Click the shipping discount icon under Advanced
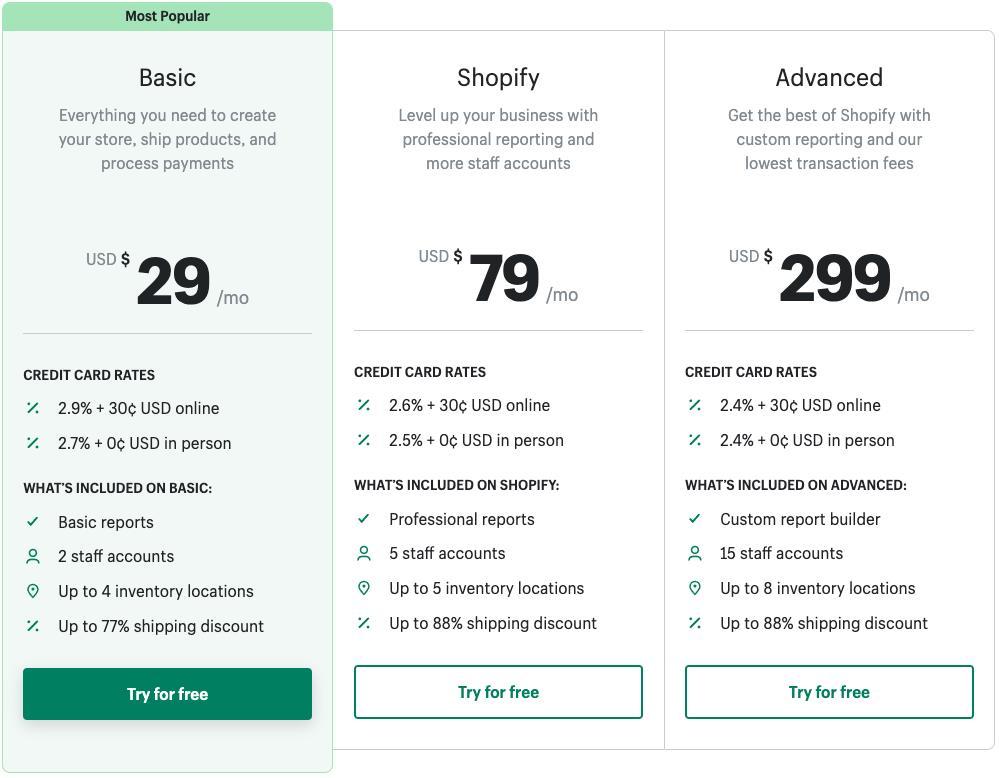Image resolution: width=999 pixels, height=778 pixels. [x=693, y=622]
